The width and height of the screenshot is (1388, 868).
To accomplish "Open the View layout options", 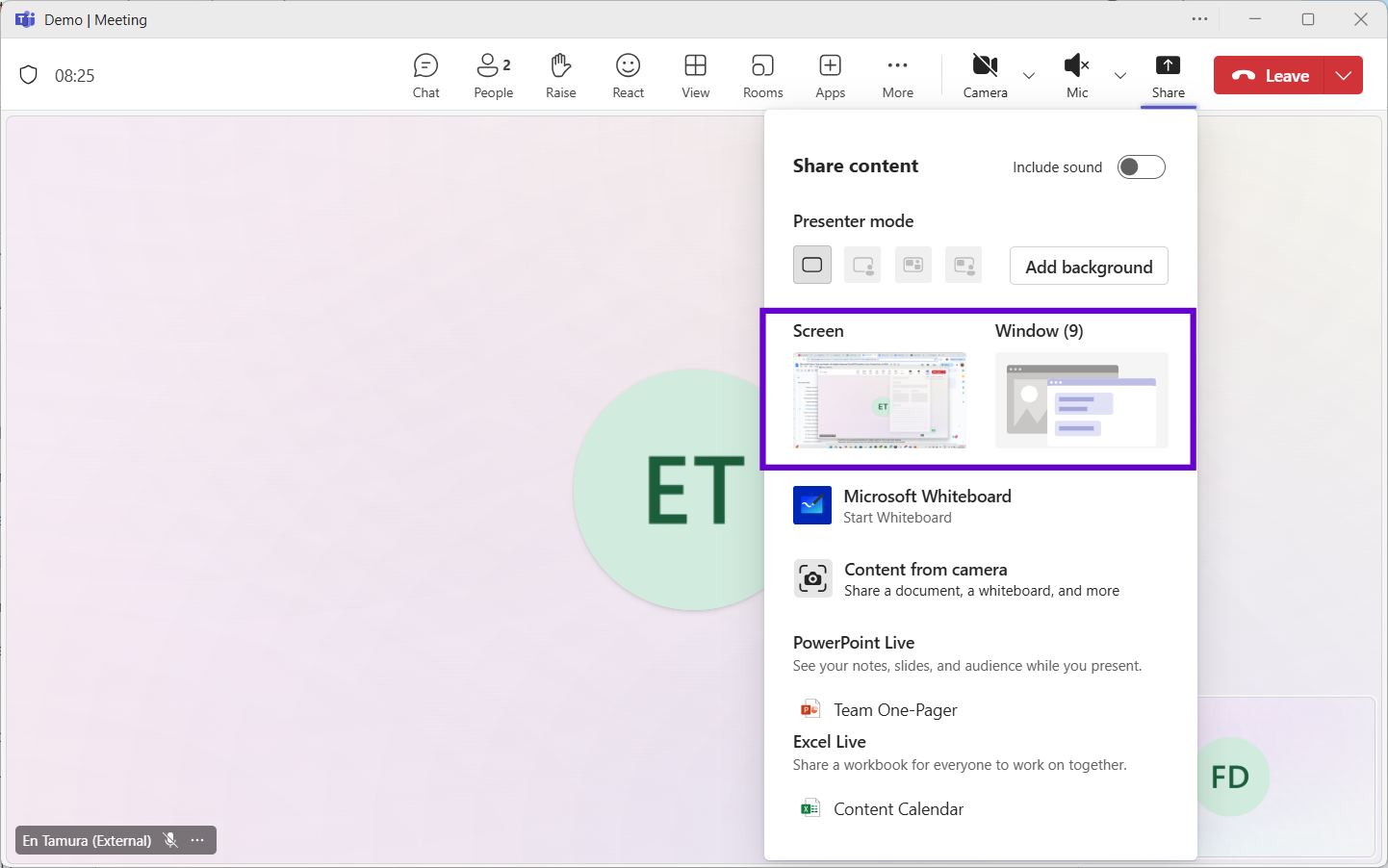I will click(696, 76).
